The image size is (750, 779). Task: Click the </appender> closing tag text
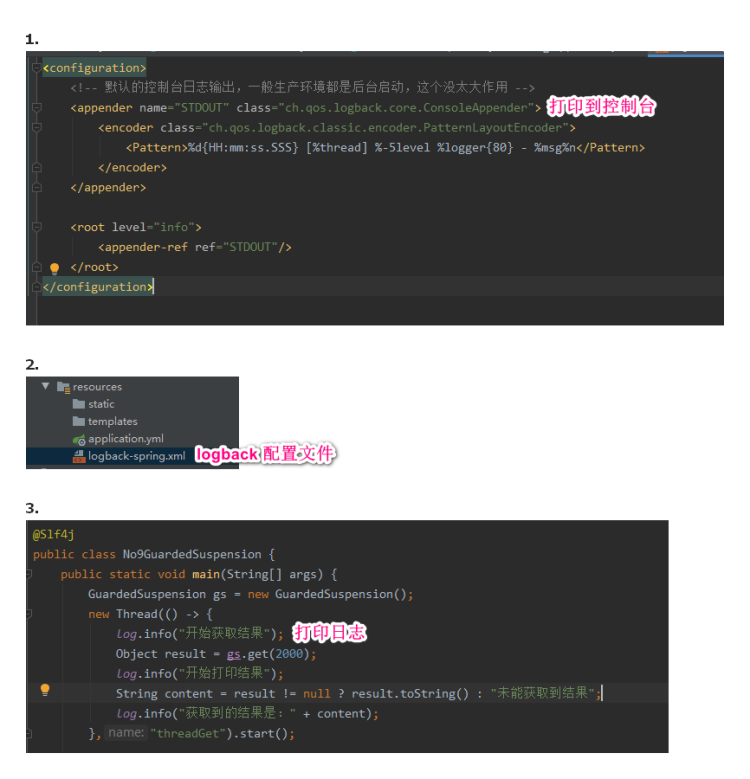[108, 187]
